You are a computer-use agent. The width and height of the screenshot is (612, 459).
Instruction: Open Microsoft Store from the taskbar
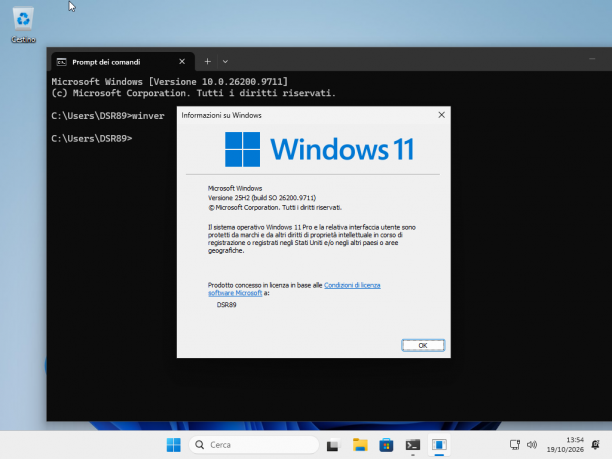point(386,445)
